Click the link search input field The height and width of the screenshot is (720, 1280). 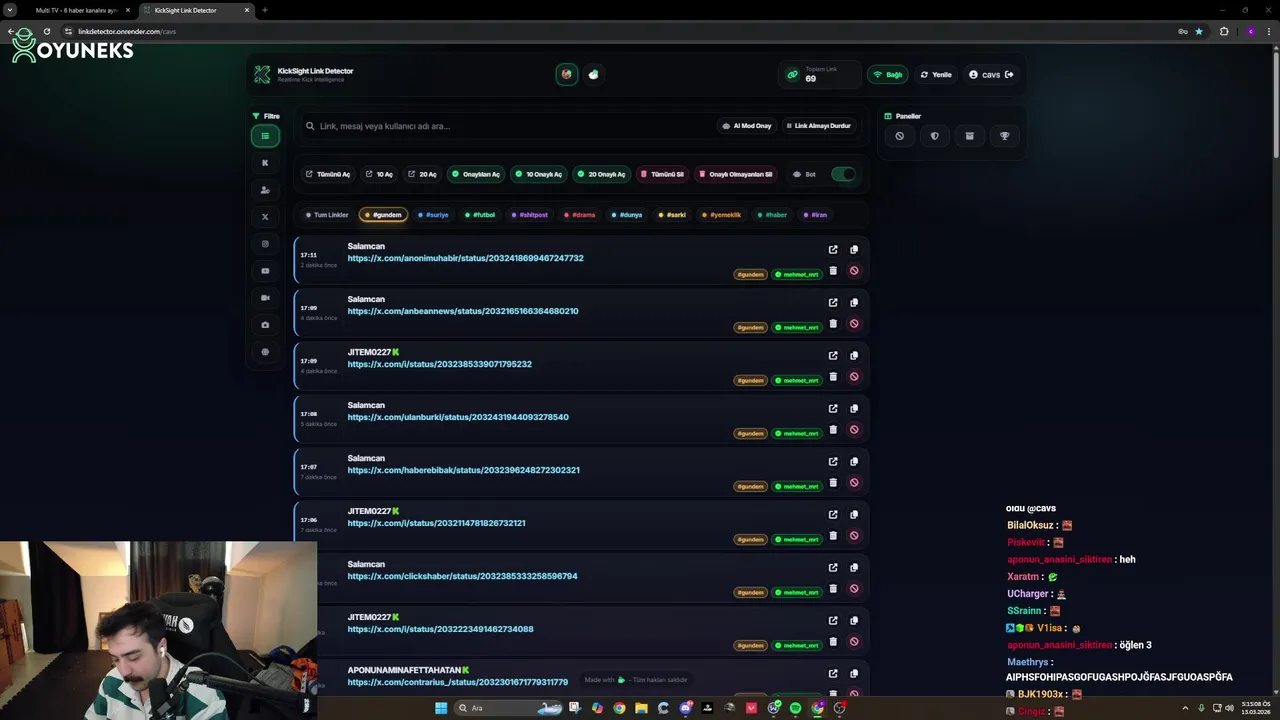click(505, 126)
